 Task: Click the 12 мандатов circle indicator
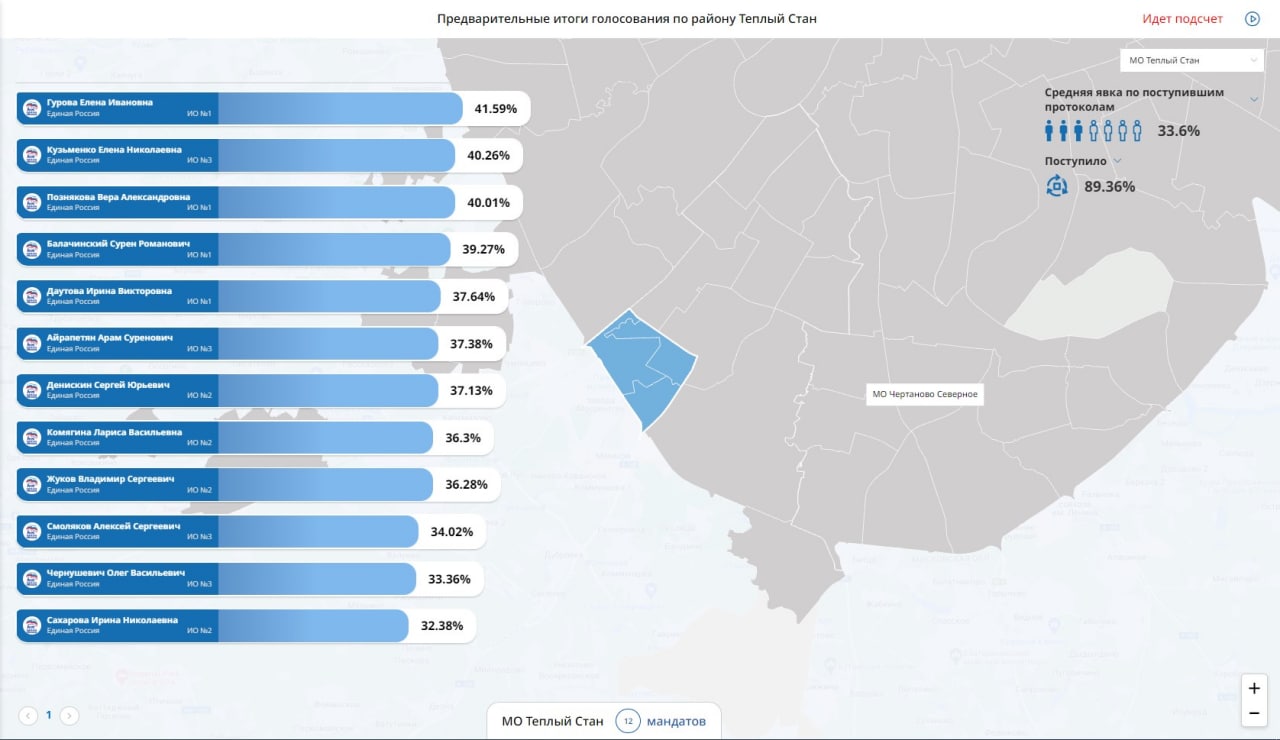(628, 721)
